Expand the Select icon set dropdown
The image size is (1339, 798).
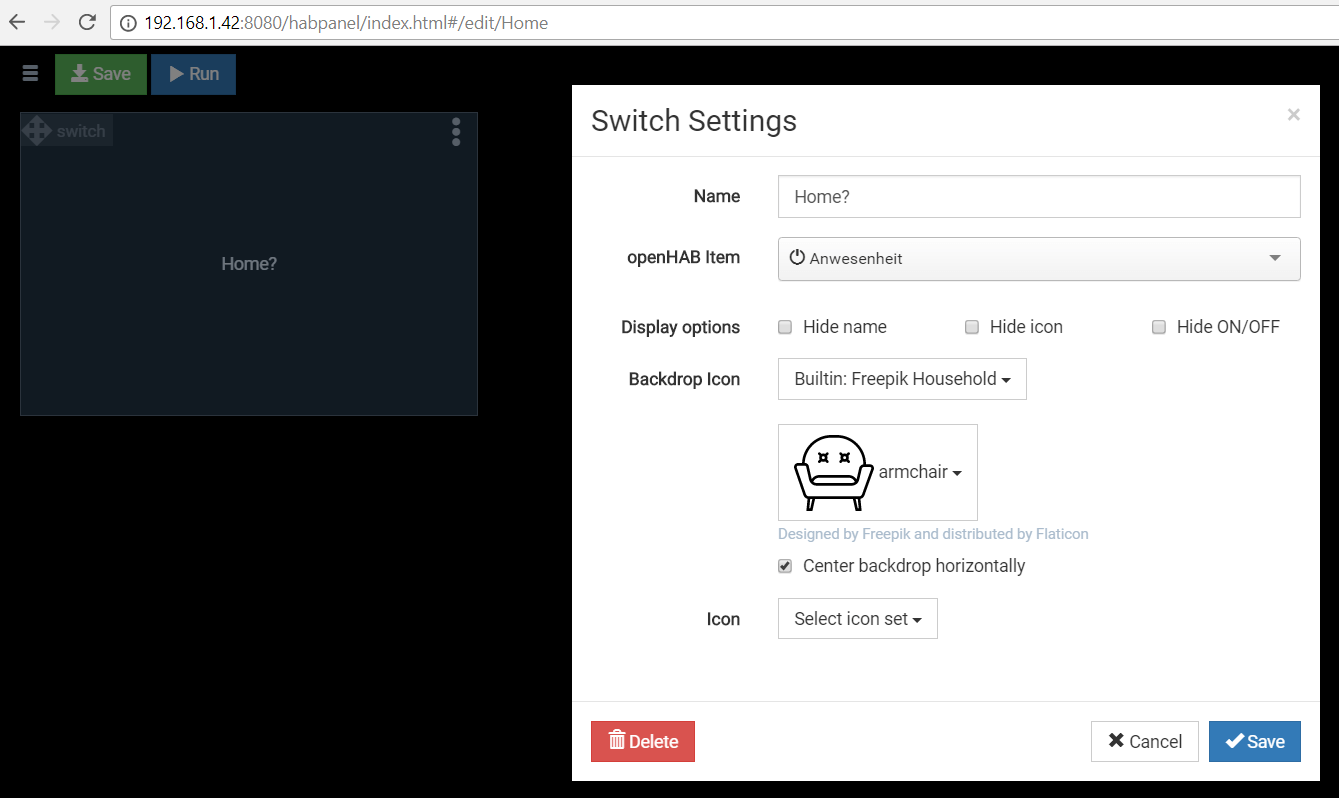pos(857,618)
